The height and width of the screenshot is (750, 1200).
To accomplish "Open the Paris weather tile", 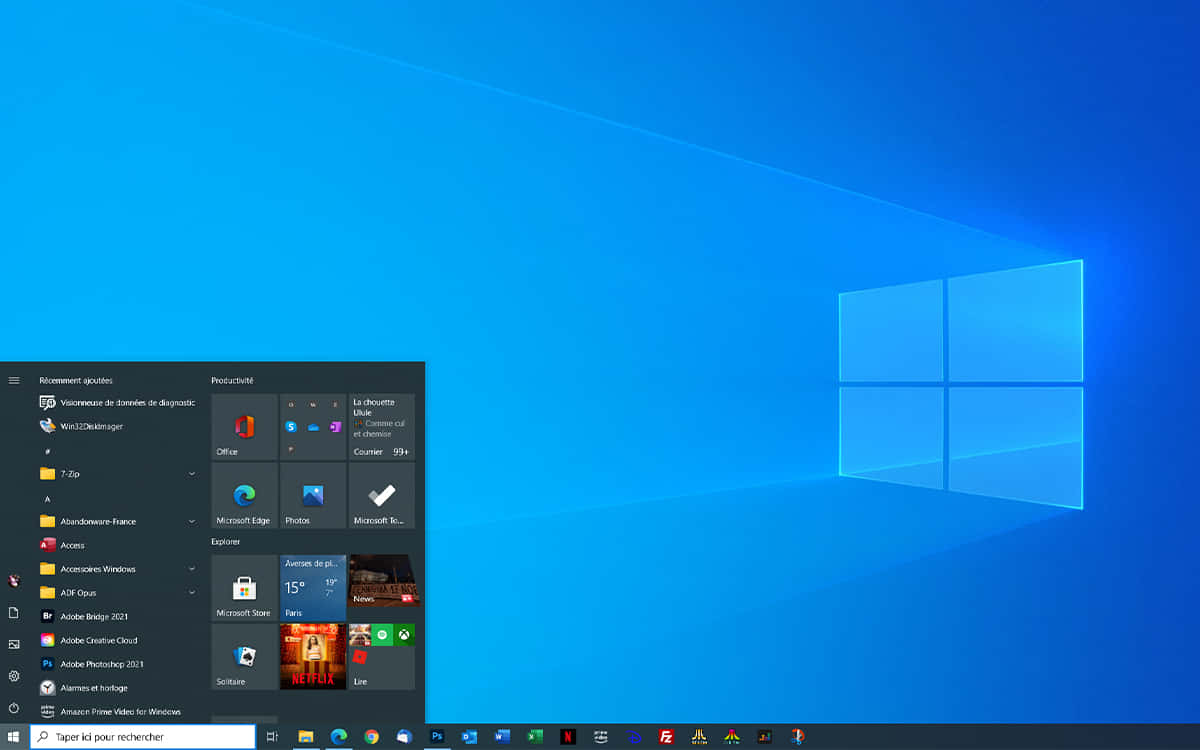I will click(313, 588).
